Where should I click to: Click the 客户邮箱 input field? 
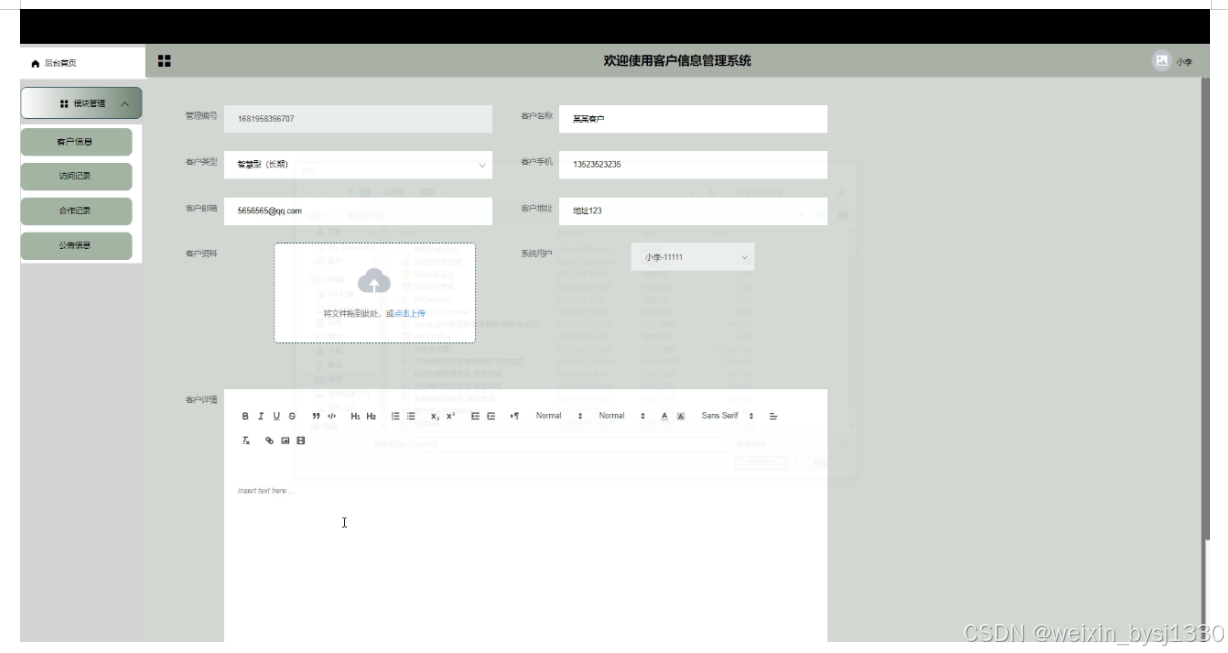coord(358,211)
